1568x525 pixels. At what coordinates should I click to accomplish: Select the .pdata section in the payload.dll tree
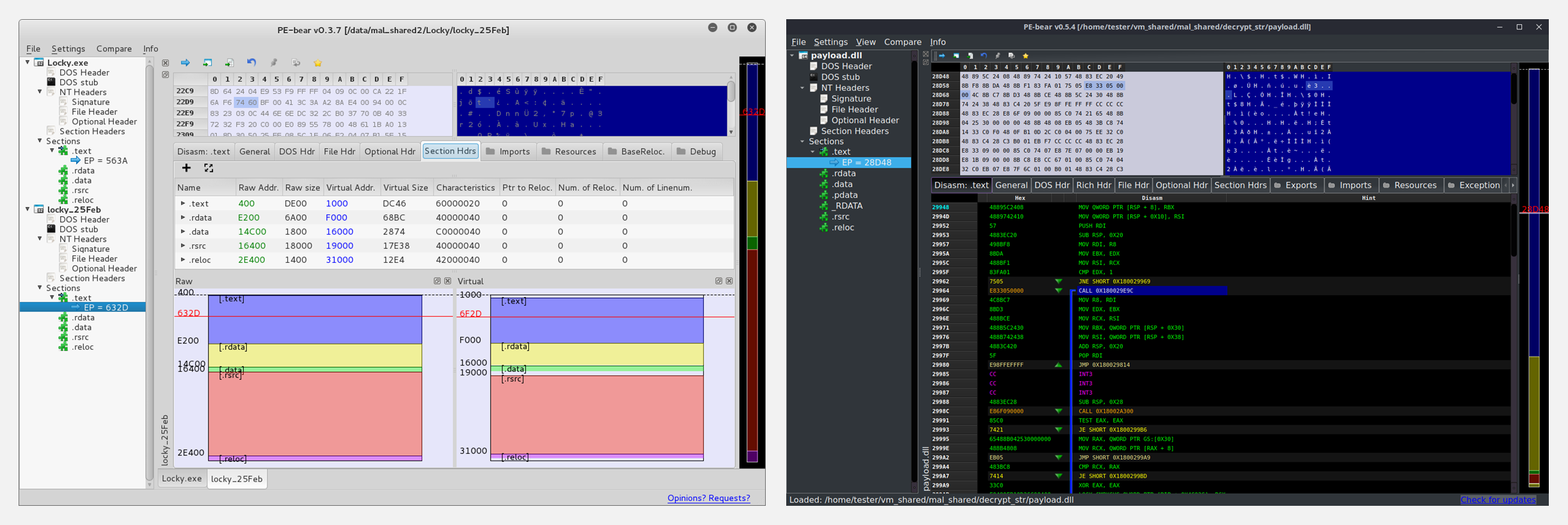coord(844,195)
